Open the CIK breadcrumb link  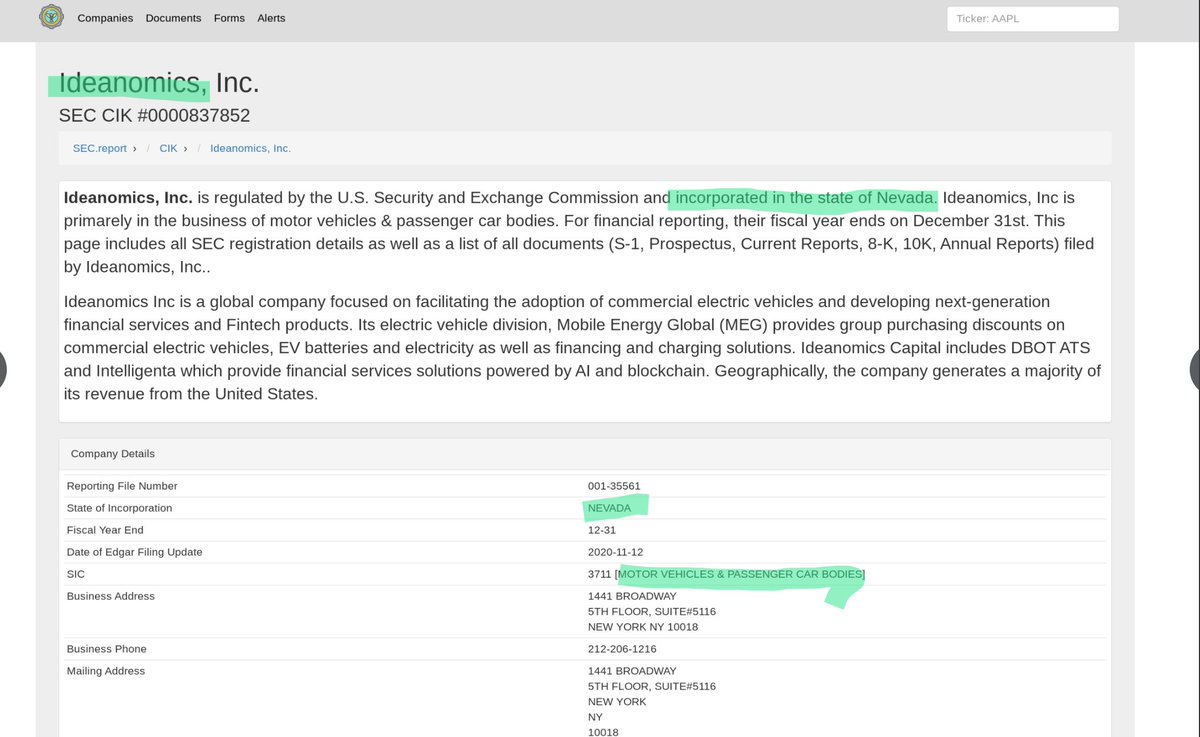click(168, 148)
